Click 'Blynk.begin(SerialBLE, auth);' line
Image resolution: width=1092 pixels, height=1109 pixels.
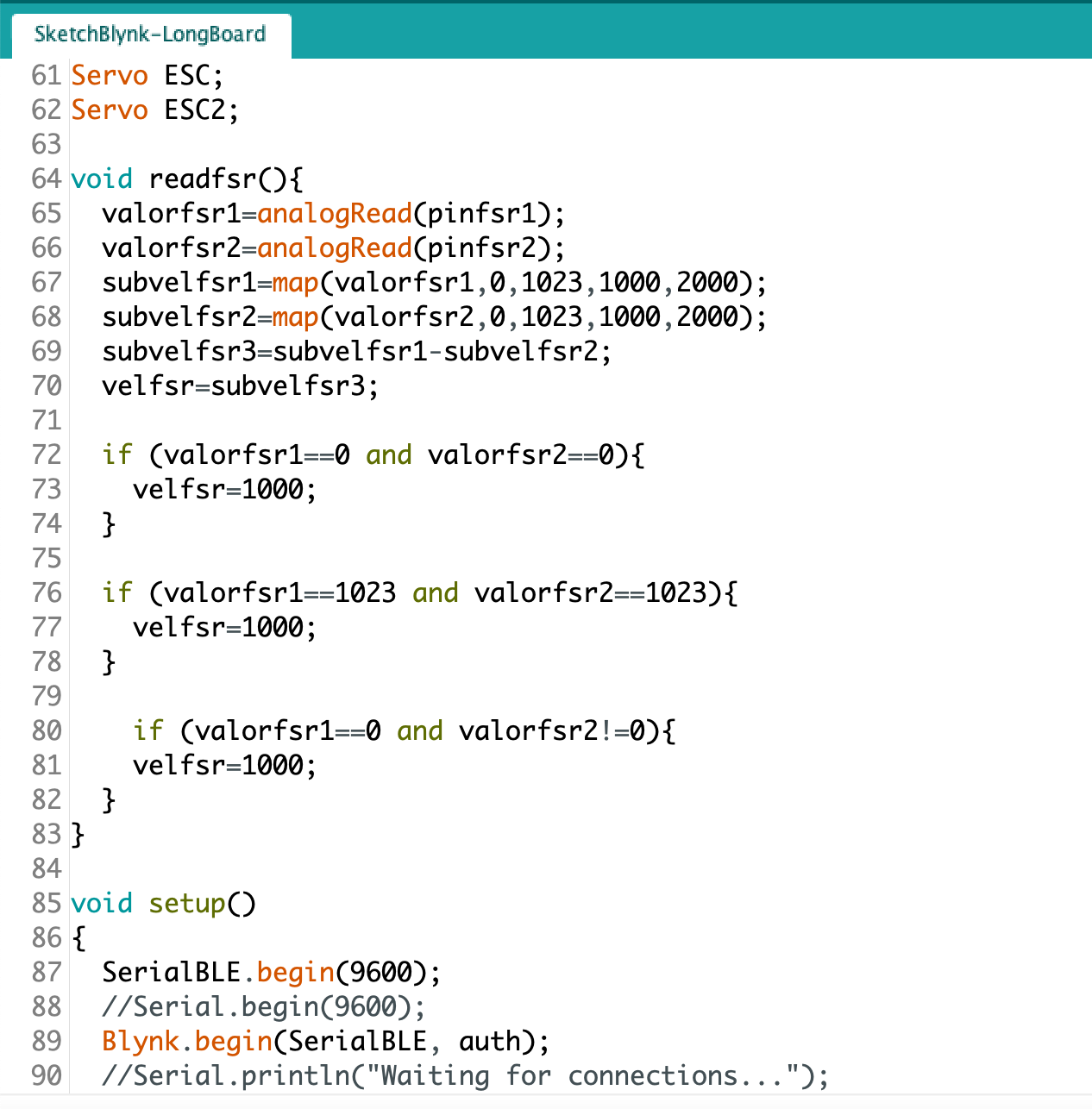(325, 1042)
